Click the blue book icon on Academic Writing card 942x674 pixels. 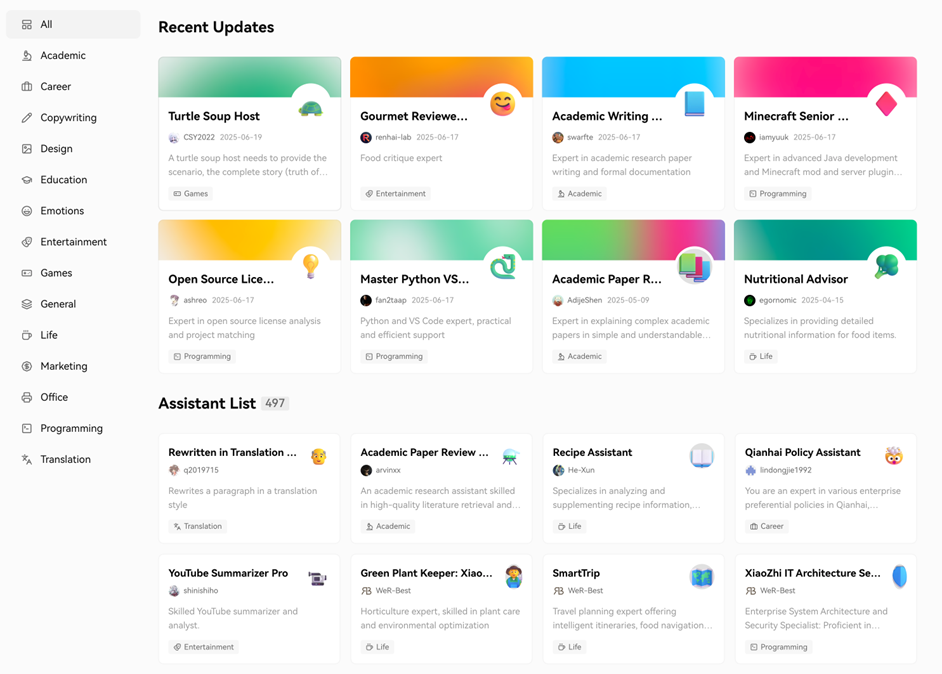694,104
